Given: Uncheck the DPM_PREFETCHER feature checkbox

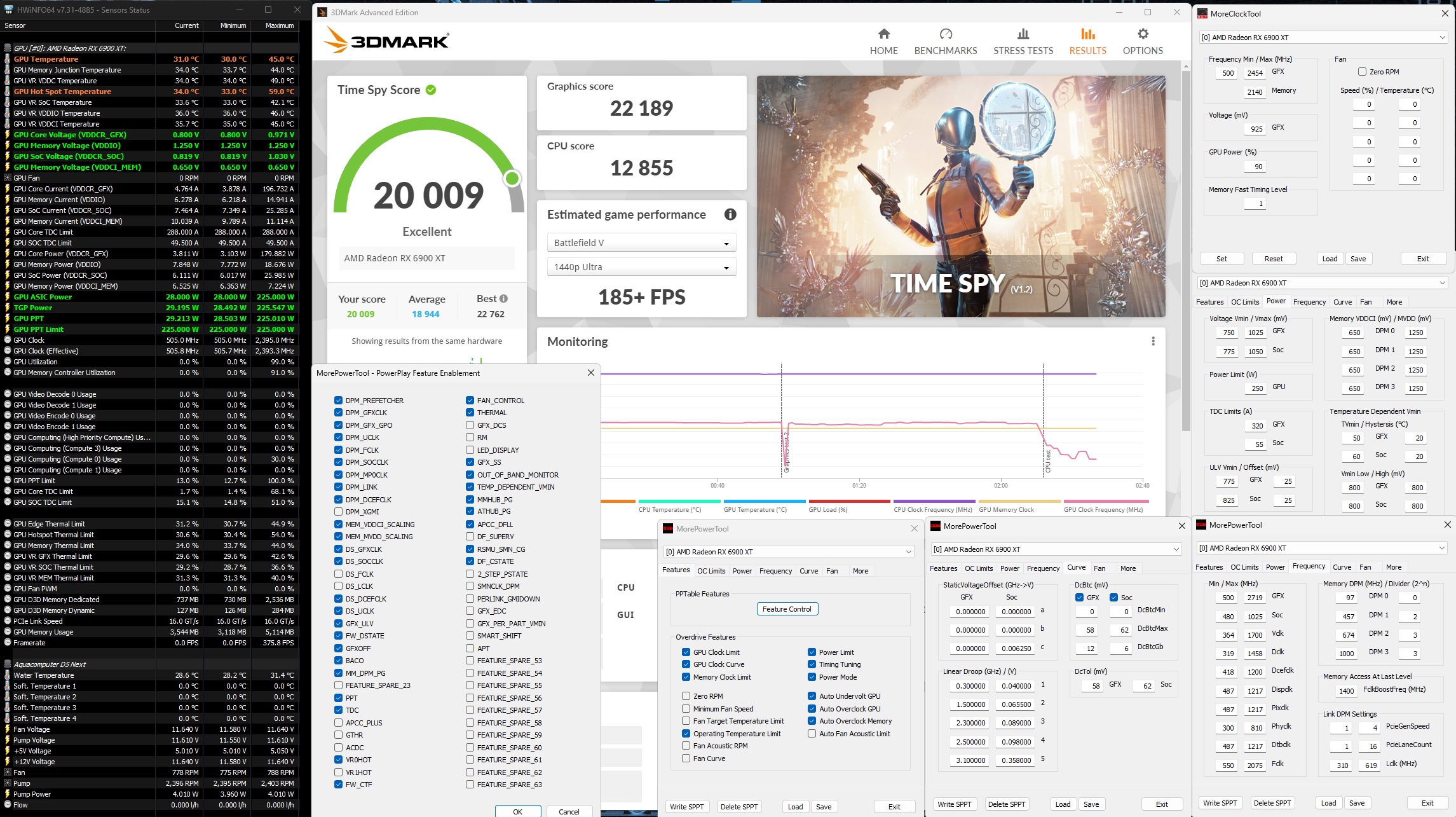Looking at the screenshot, I should [338, 401].
